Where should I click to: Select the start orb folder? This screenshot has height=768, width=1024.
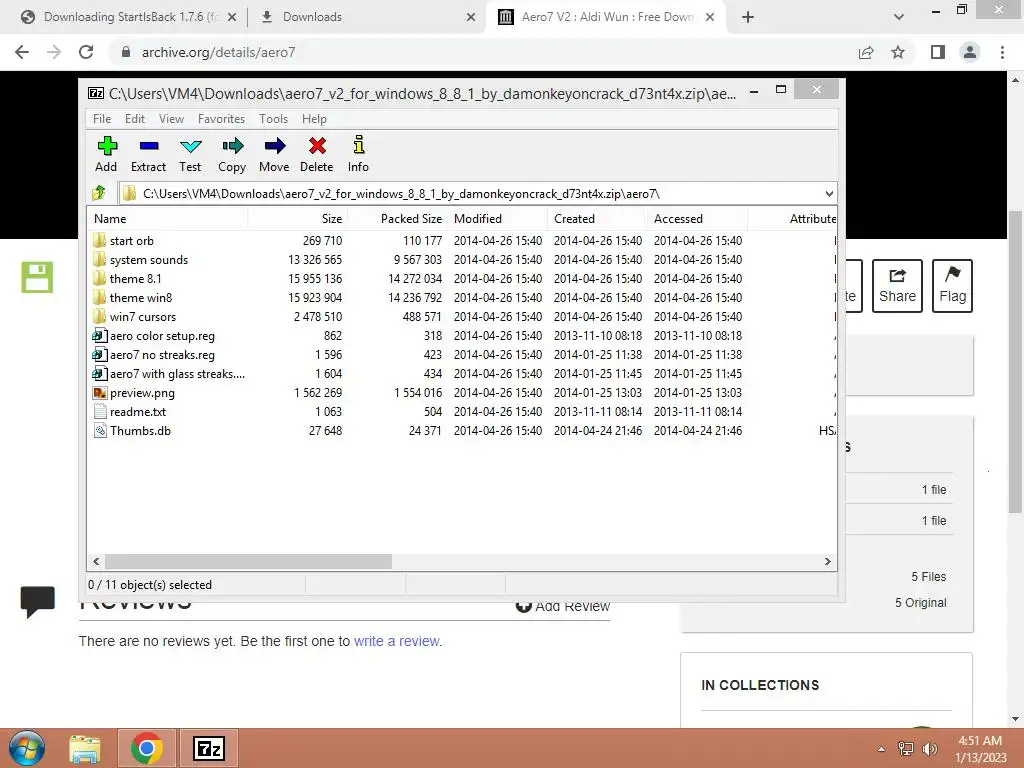[x=131, y=240]
